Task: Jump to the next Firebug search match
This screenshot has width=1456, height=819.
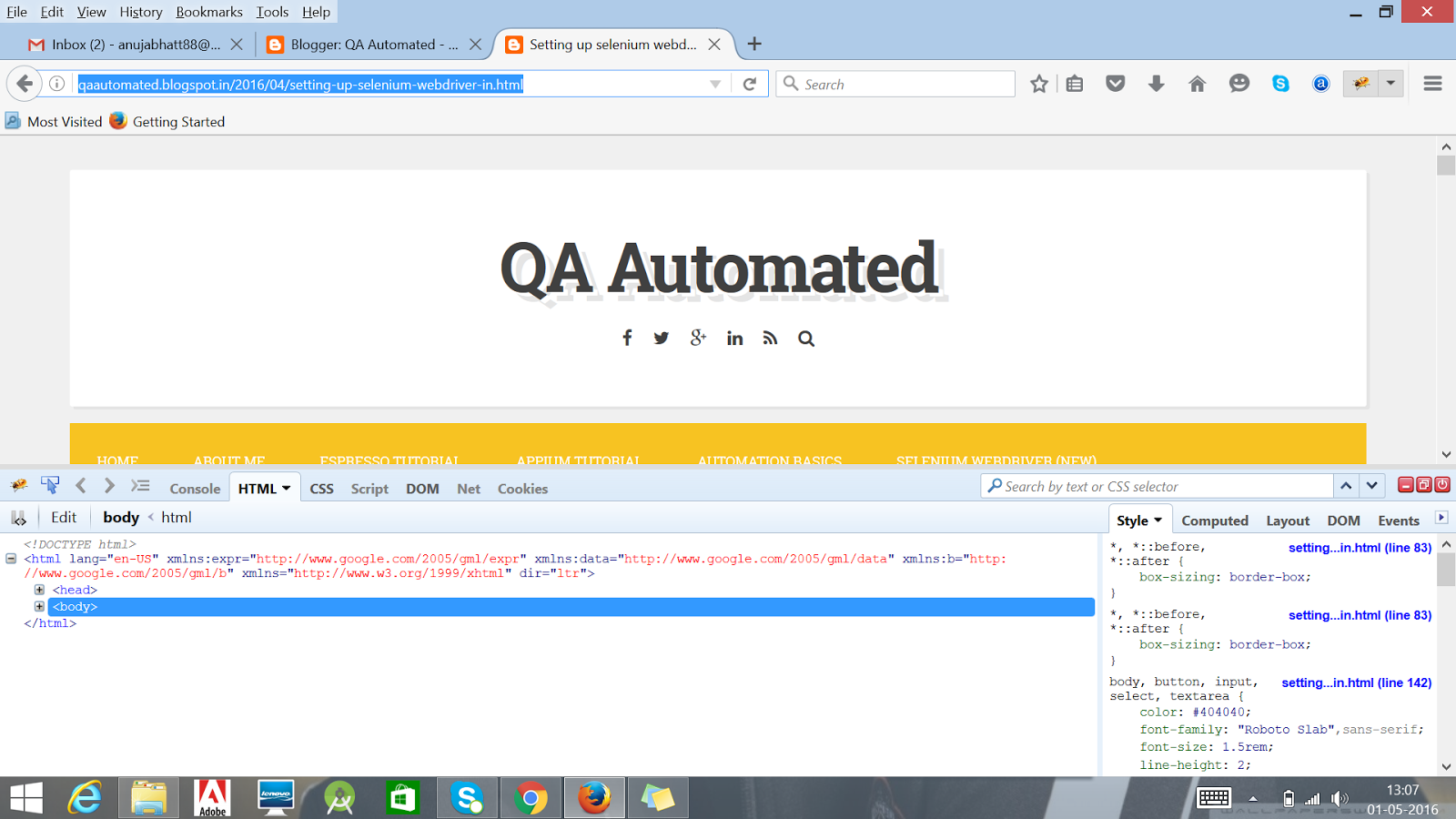Action: [x=1372, y=486]
